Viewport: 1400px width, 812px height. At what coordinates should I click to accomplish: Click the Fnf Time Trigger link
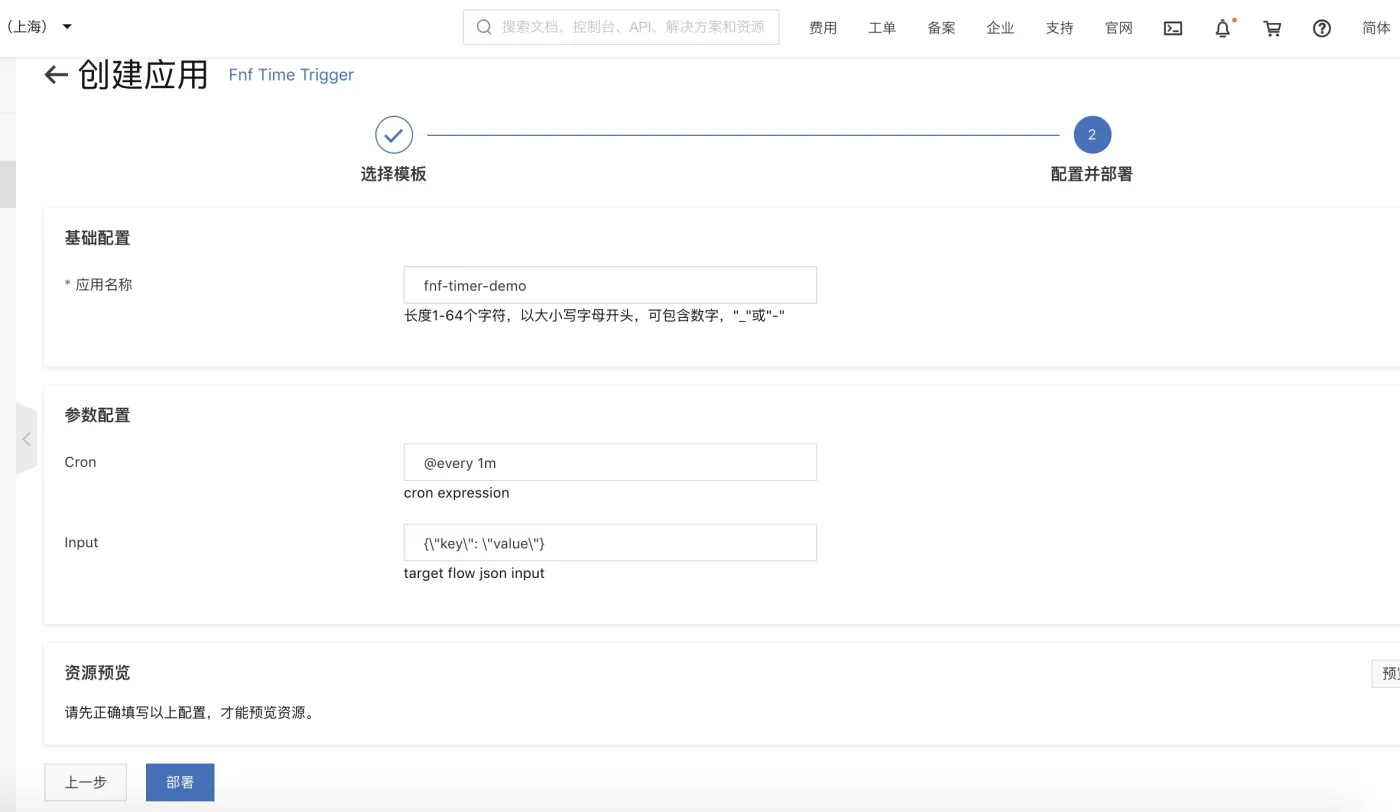[291, 75]
